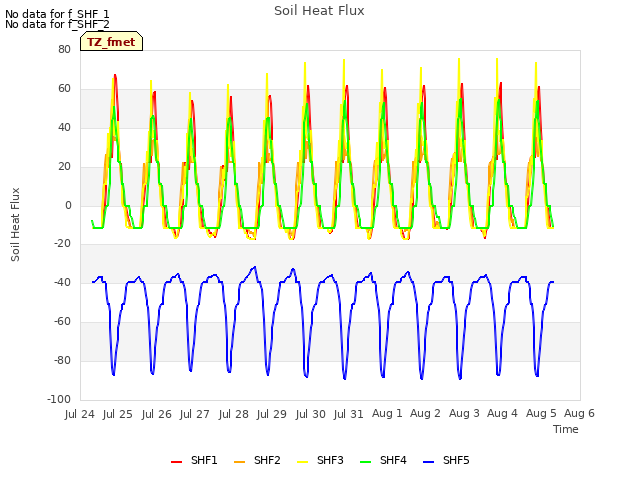Click the 60 y-axis tick label
This screenshot has height=480, width=640.
point(64,89)
